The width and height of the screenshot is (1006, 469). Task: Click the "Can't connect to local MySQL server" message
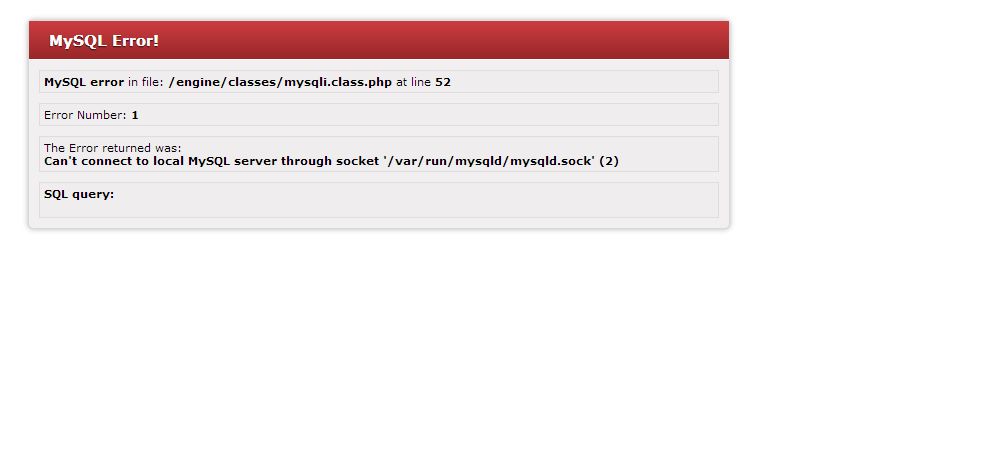(x=160, y=161)
